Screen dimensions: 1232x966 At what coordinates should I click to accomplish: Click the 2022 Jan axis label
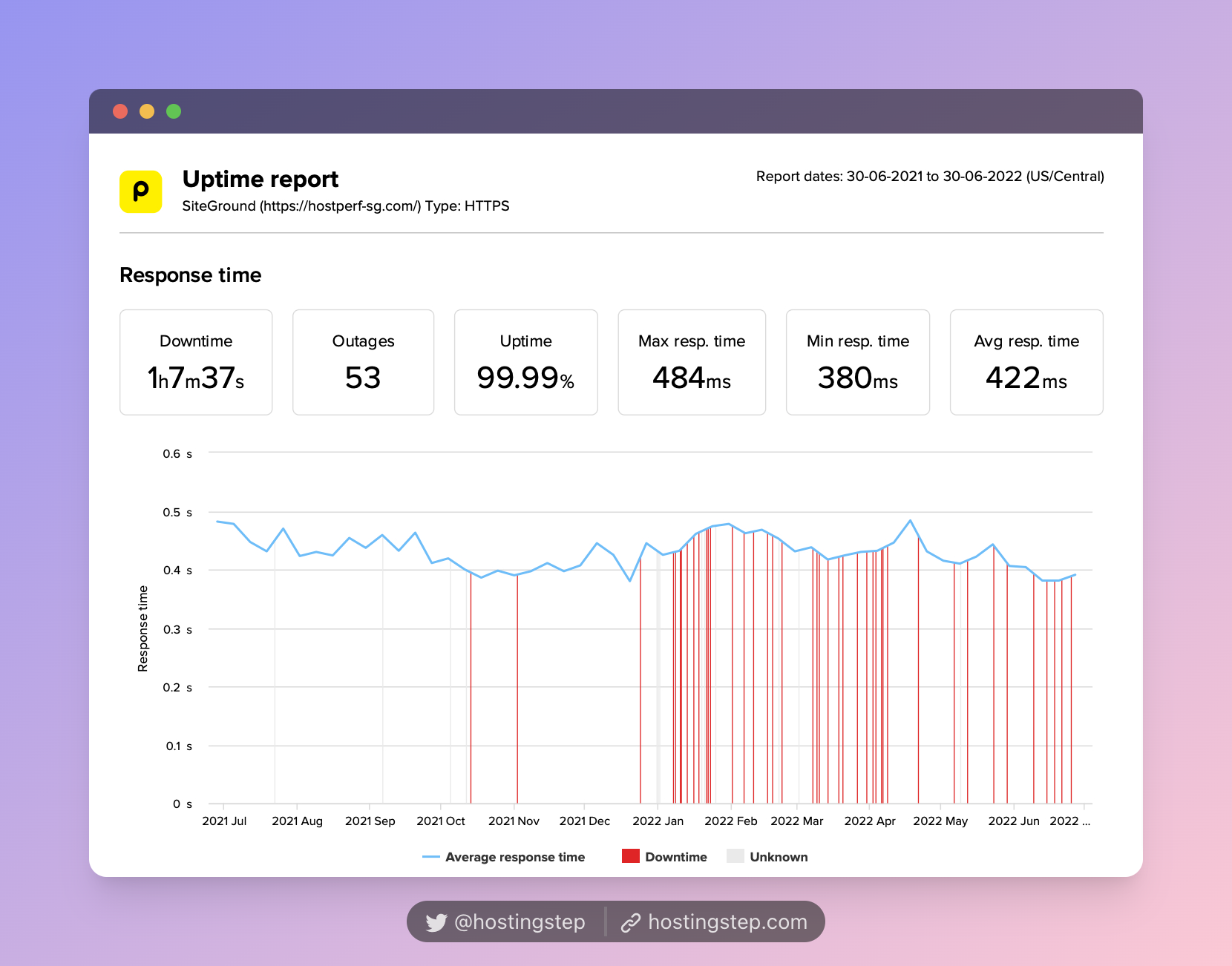pyautogui.click(x=658, y=821)
